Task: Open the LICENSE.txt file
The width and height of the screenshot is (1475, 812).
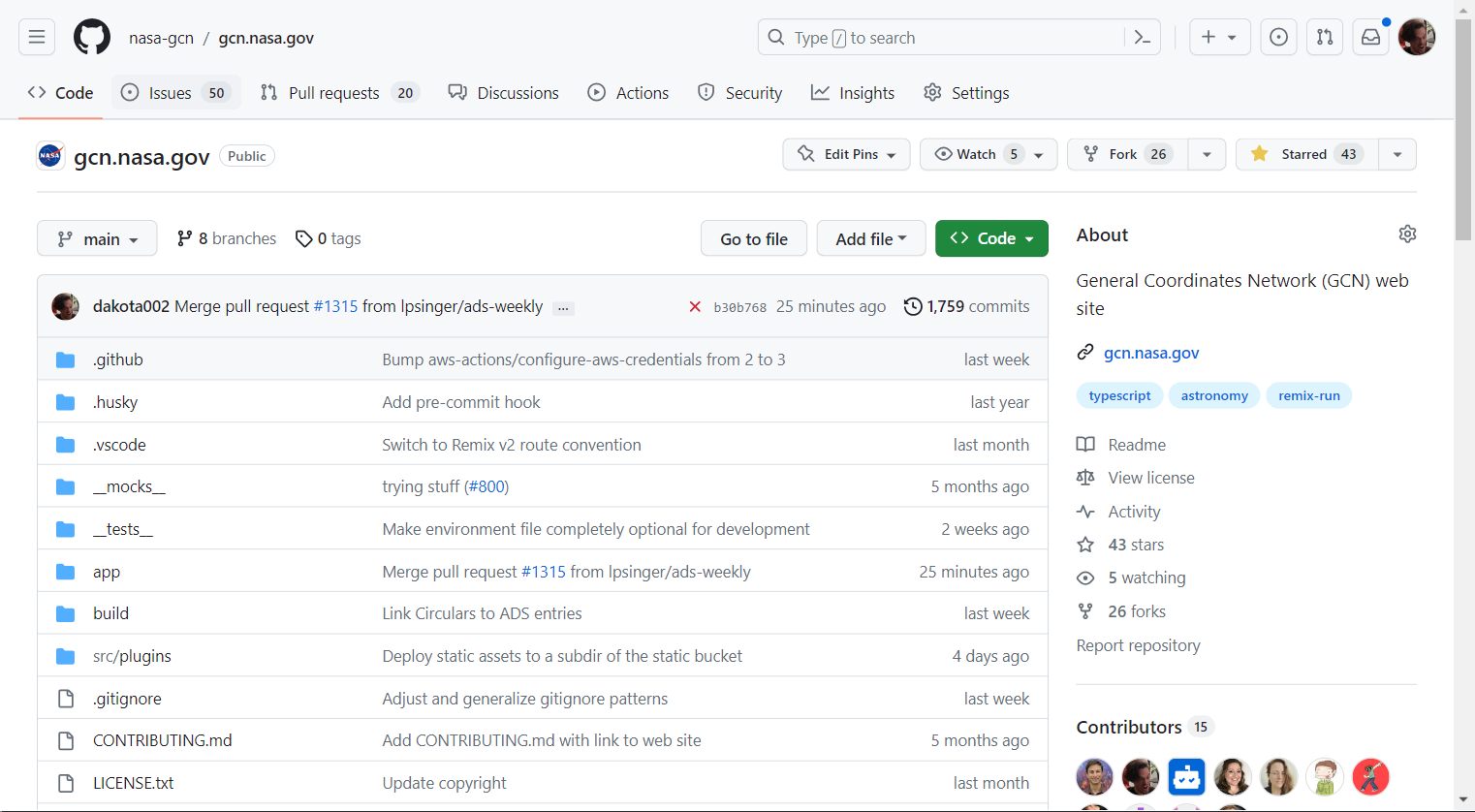Action: [134, 783]
